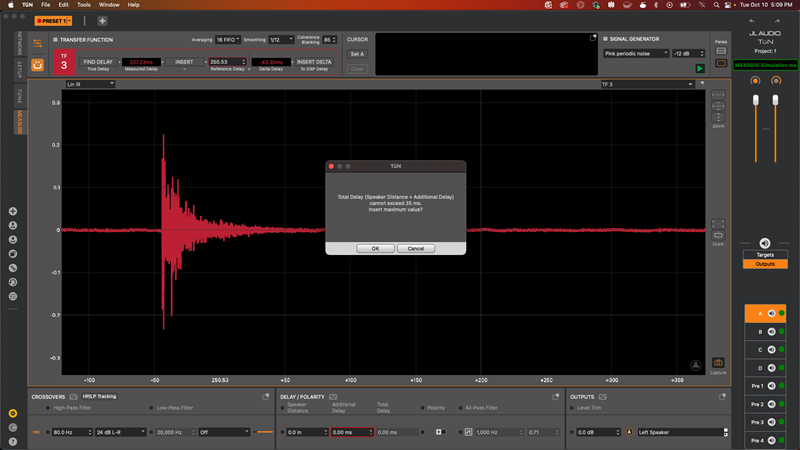Open the Averaging 16 FIFO dropdown
Image resolution: width=800 pixels, height=450 pixels.
pyautogui.click(x=228, y=40)
